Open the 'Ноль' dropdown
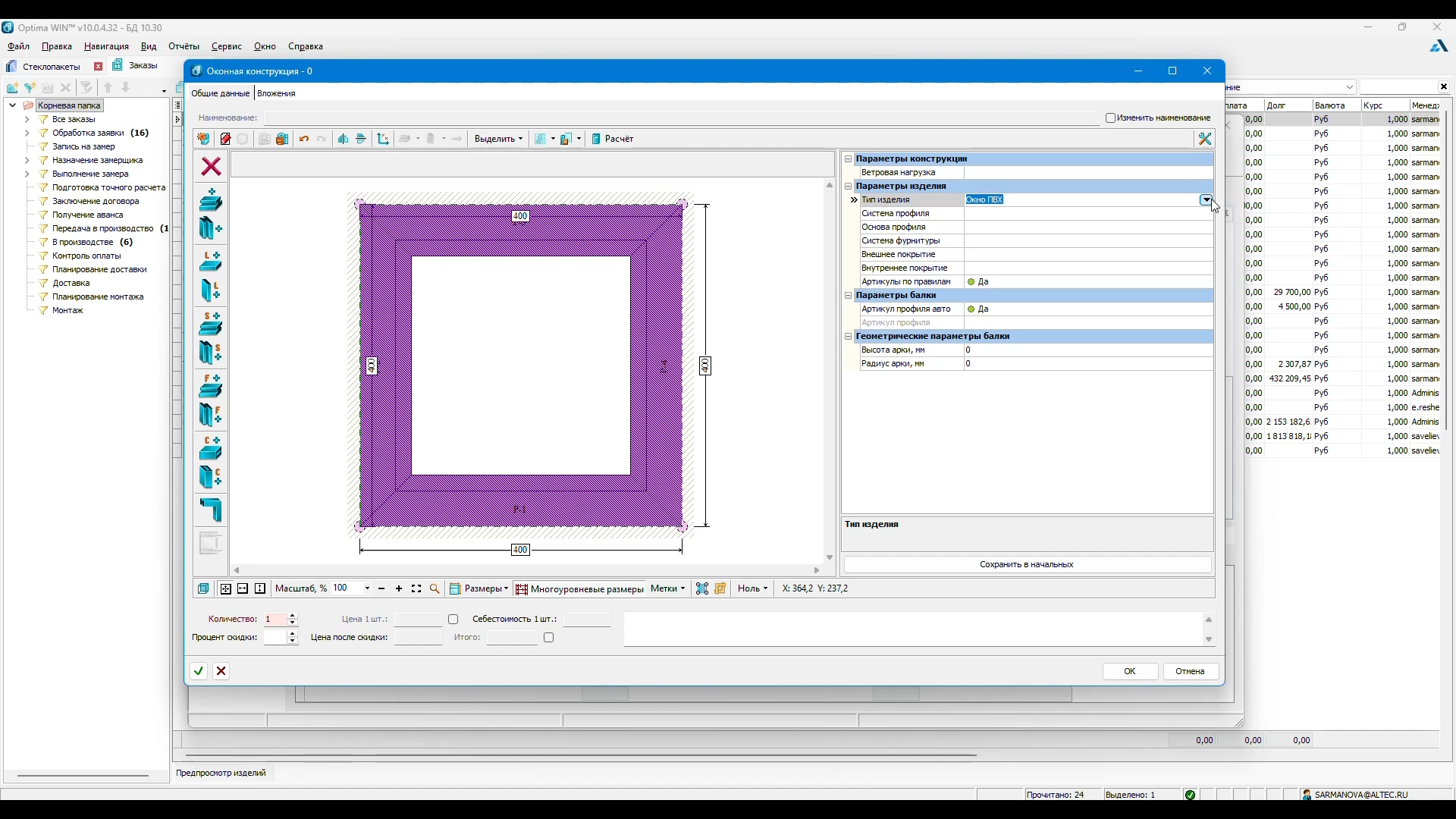The width and height of the screenshot is (1456, 819). point(754,589)
